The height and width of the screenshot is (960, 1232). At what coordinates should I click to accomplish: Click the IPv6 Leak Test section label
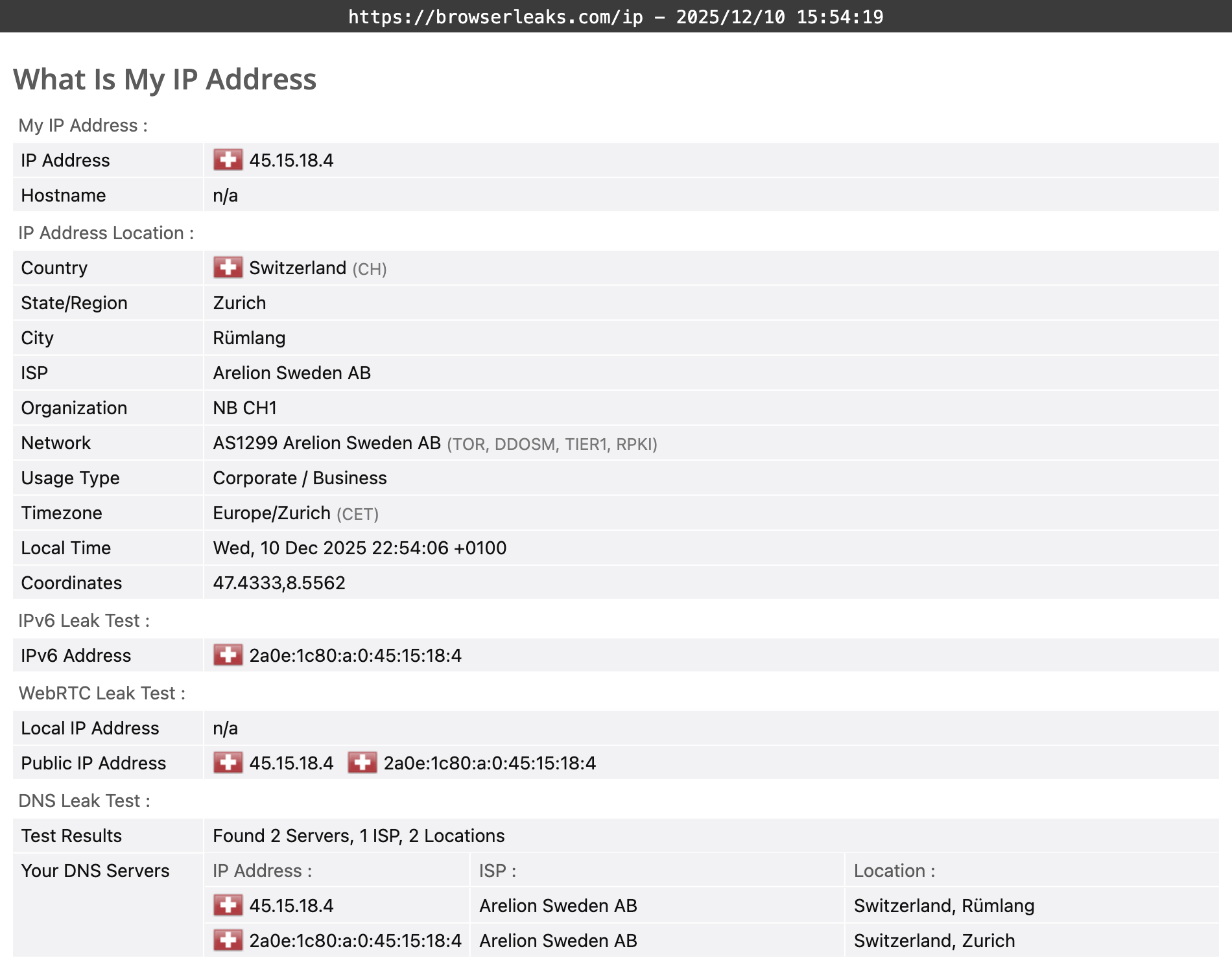coord(84,620)
